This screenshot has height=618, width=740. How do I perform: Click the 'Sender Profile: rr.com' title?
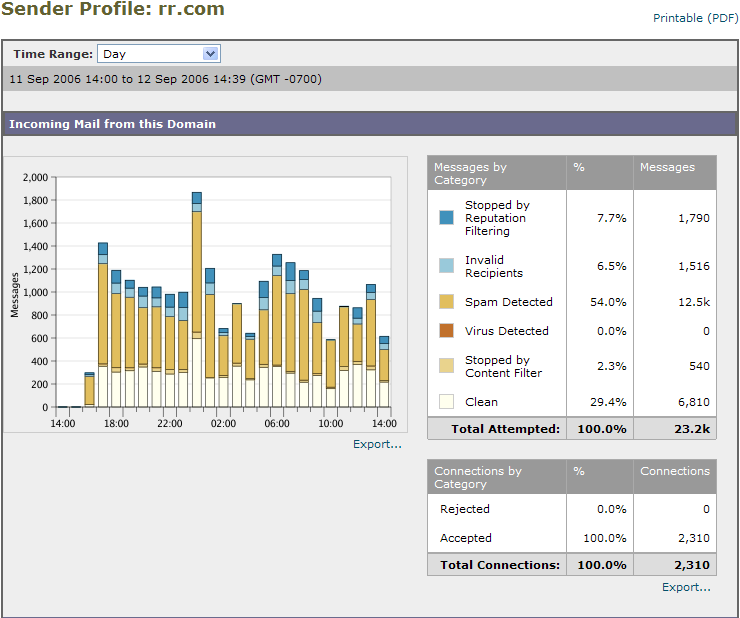113,8
